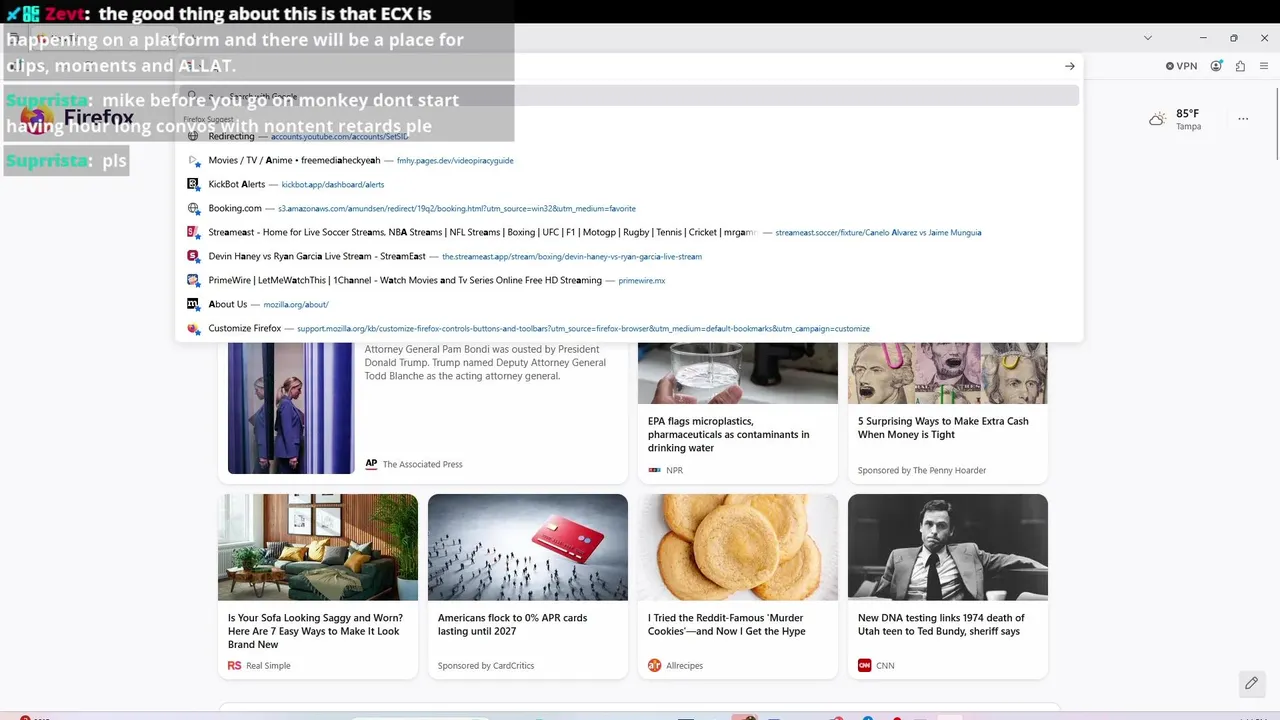The height and width of the screenshot is (720, 1280).
Task: Click the CNN source logo
Action: point(865,665)
